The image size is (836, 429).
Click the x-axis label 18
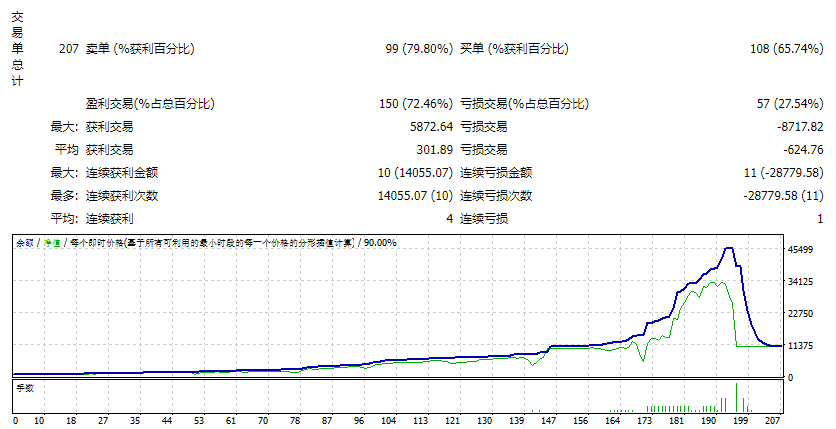pos(71,420)
